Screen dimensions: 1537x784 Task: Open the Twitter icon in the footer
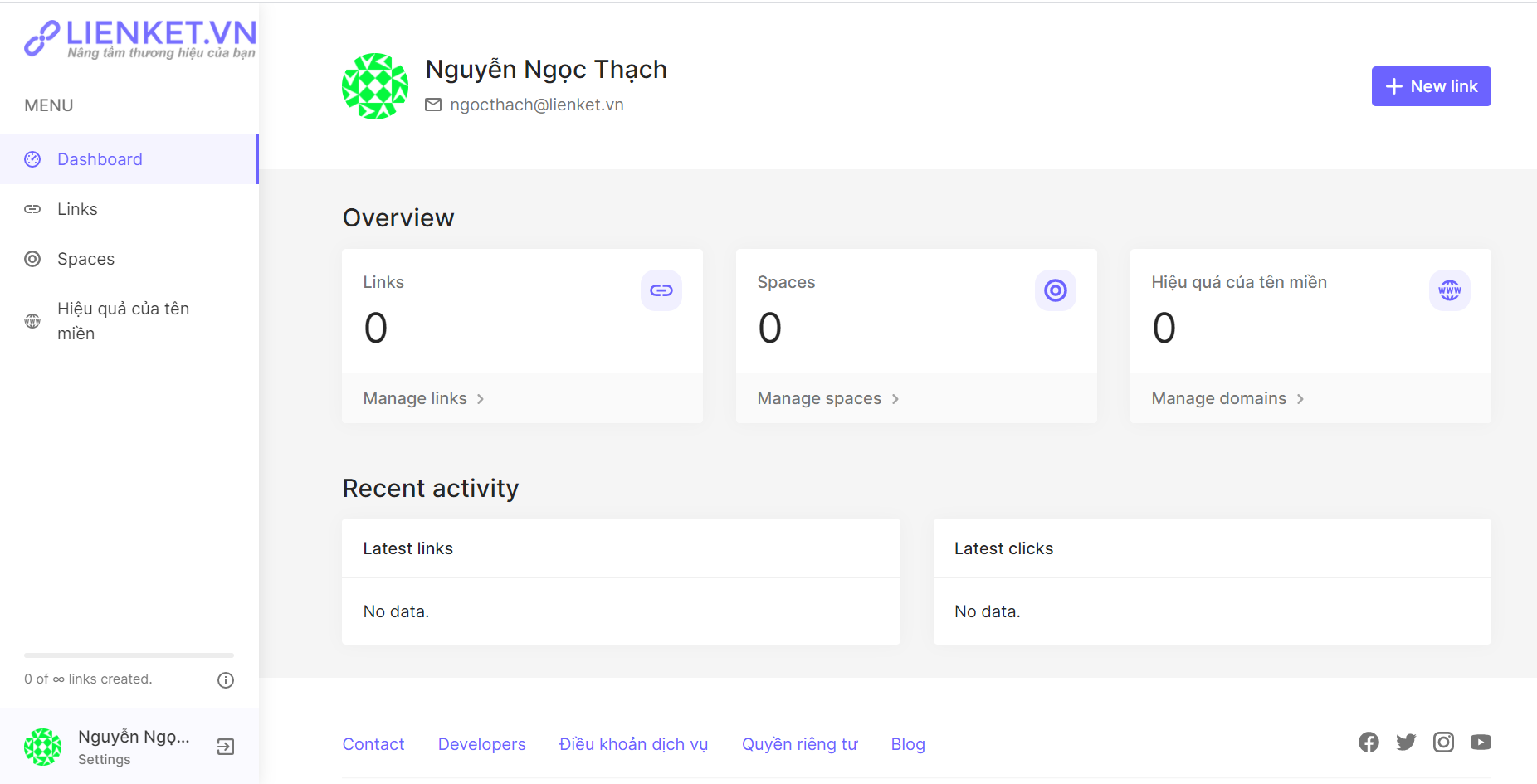click(x=1406, y=743)
